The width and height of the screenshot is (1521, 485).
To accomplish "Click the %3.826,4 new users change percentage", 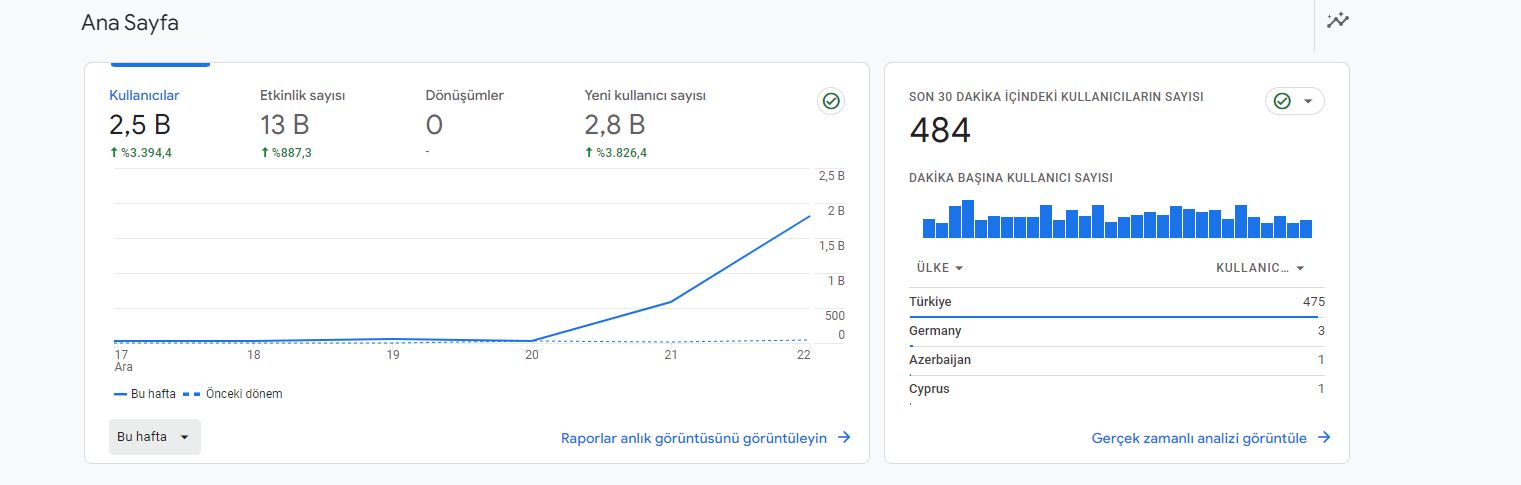I will [x=616, y=153].
